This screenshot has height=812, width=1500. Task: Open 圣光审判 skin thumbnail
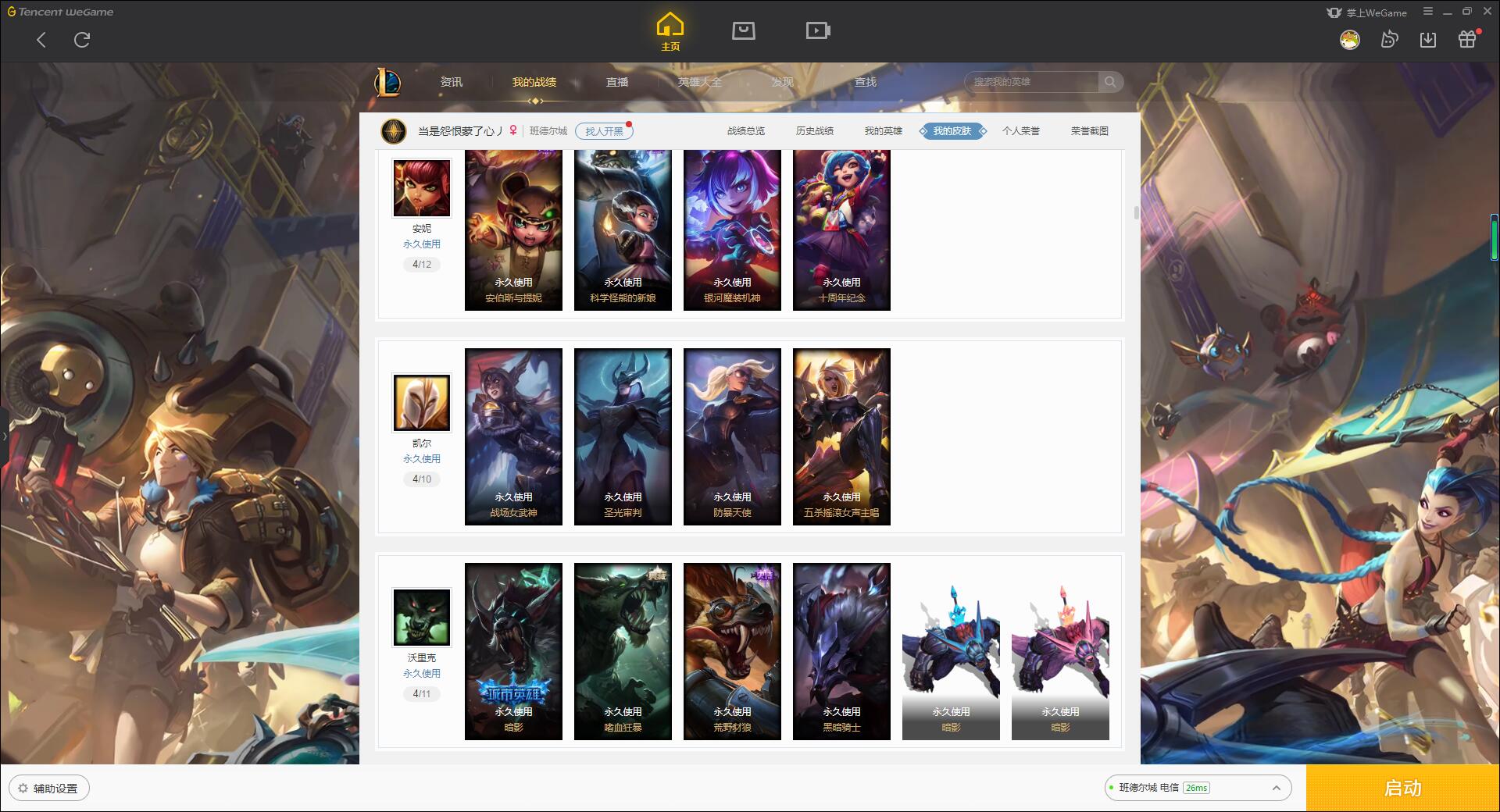pos(623,436)
